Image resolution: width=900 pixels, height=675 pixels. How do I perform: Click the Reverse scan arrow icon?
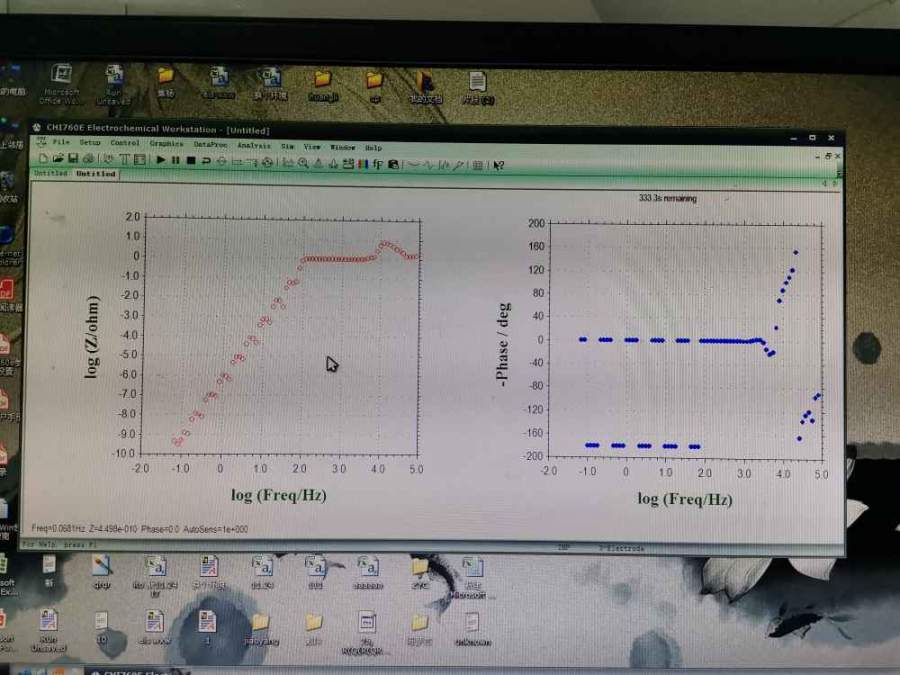tap(206, 161)
